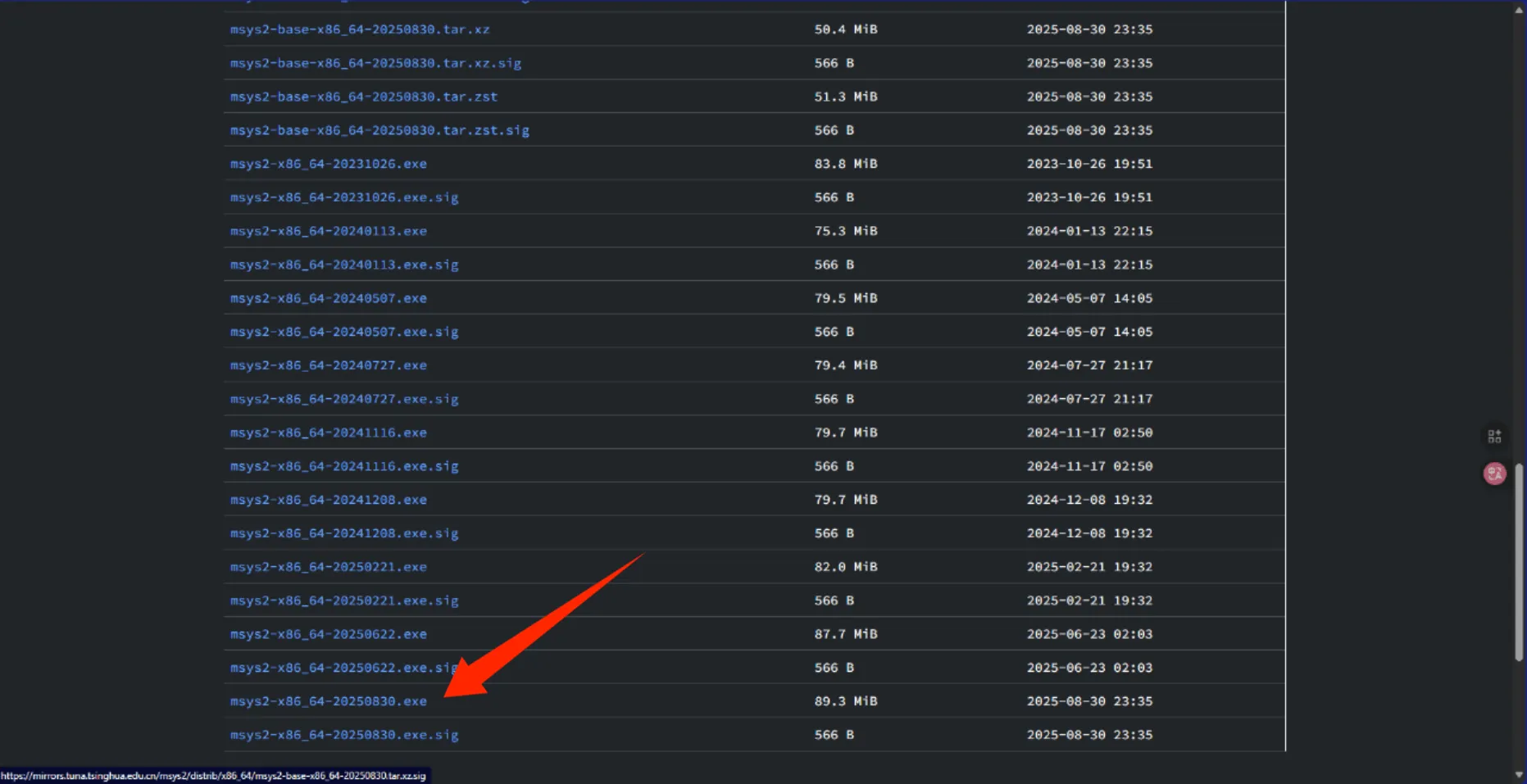The image size is (1527, 784).
Task: Download msys2-base-x86_64-20250830.tar.zst archive
Action: tap(363, 97)
